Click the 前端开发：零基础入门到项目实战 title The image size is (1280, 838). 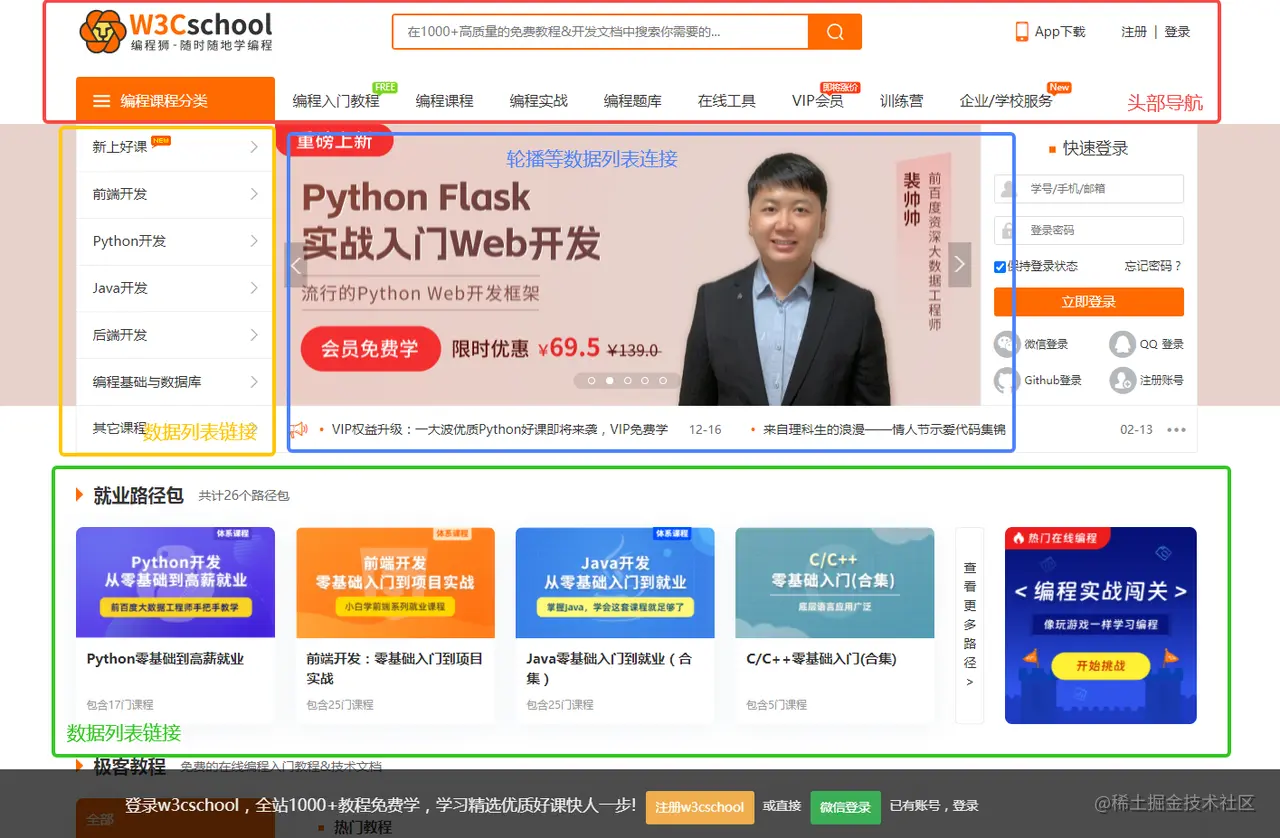click(x=395, y=668)
